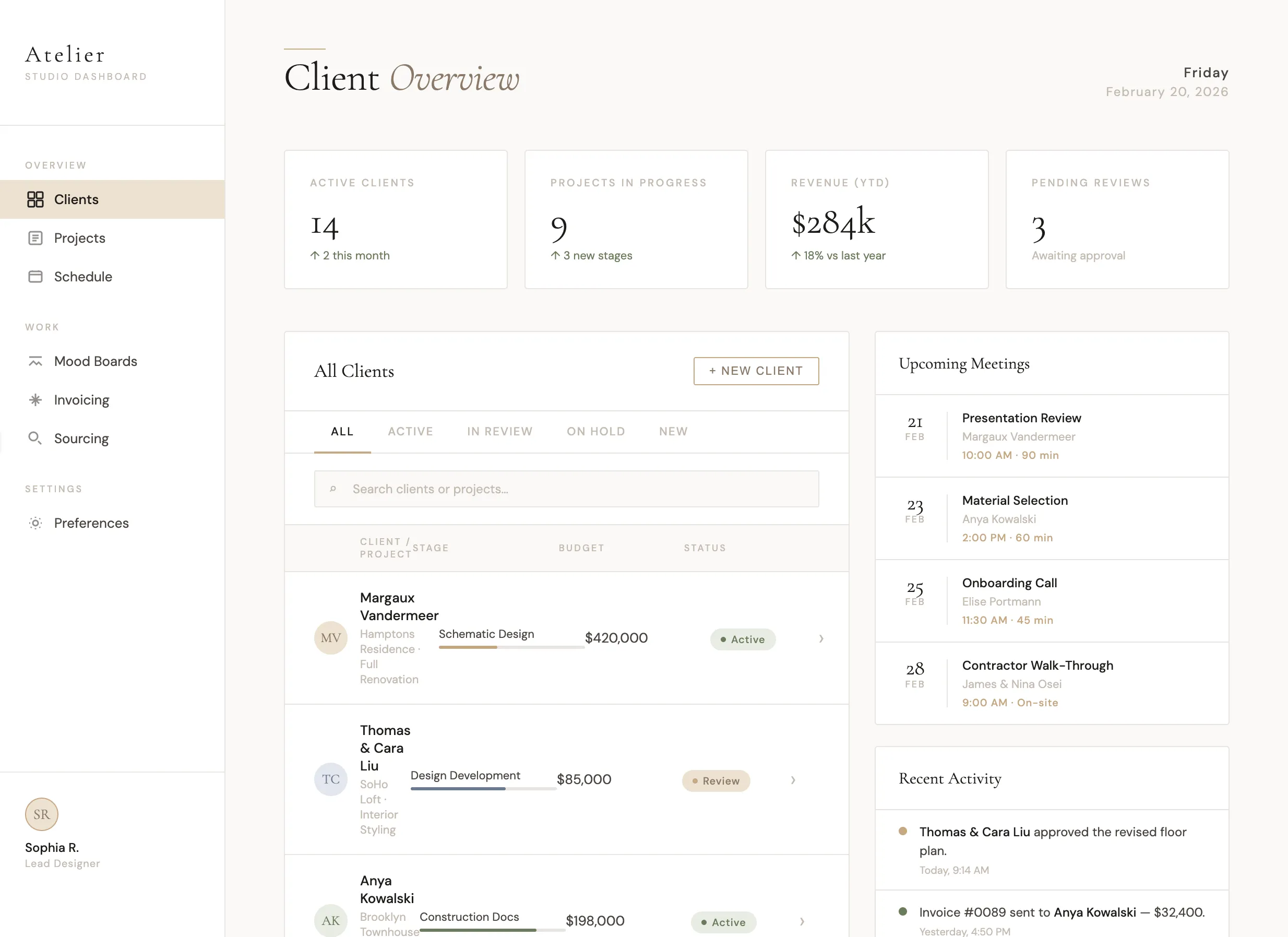
Task: Click the Sourcing magnifier icon
Action: [x=35, y=438]
